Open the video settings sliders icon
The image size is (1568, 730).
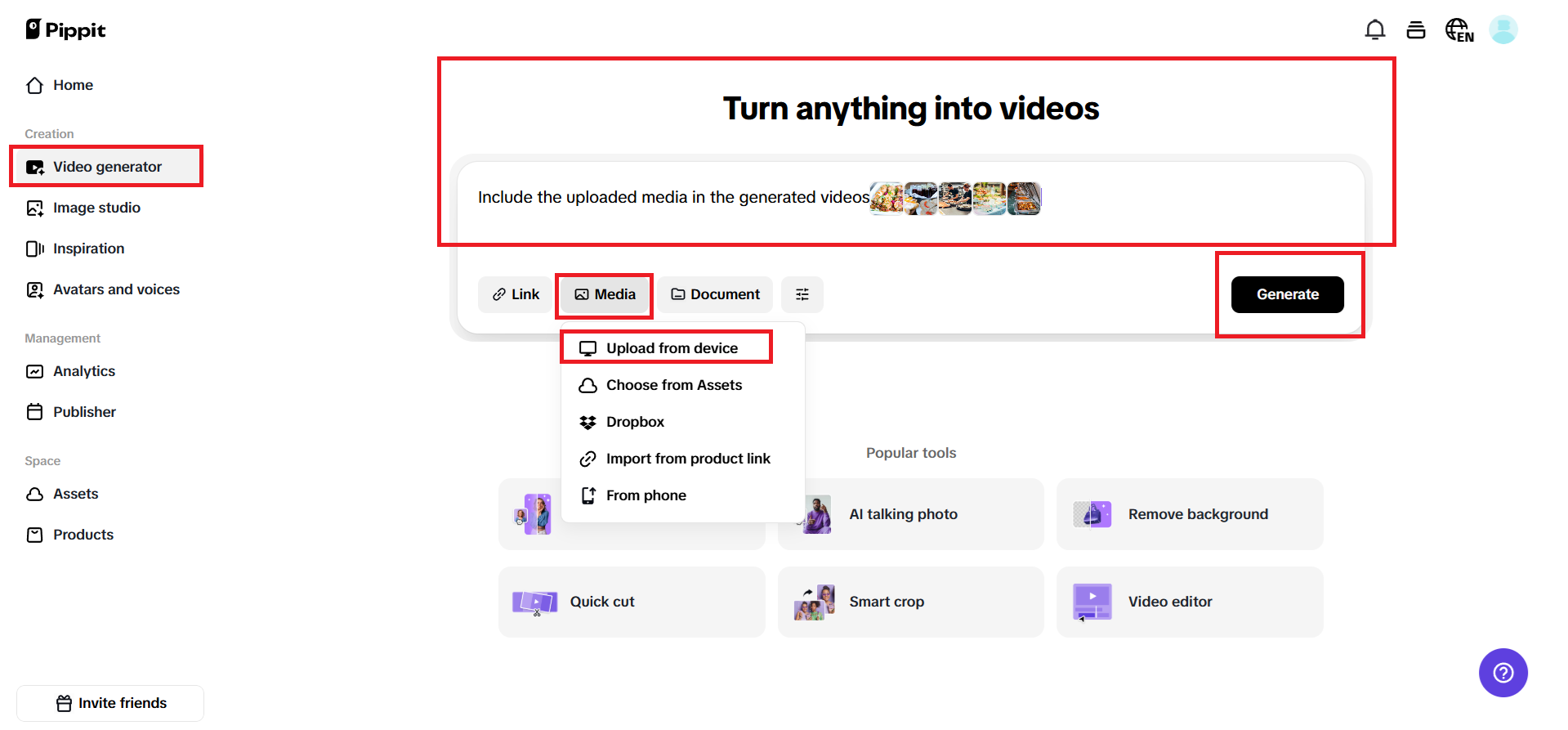pyautogui.click(x=802, y=294)
